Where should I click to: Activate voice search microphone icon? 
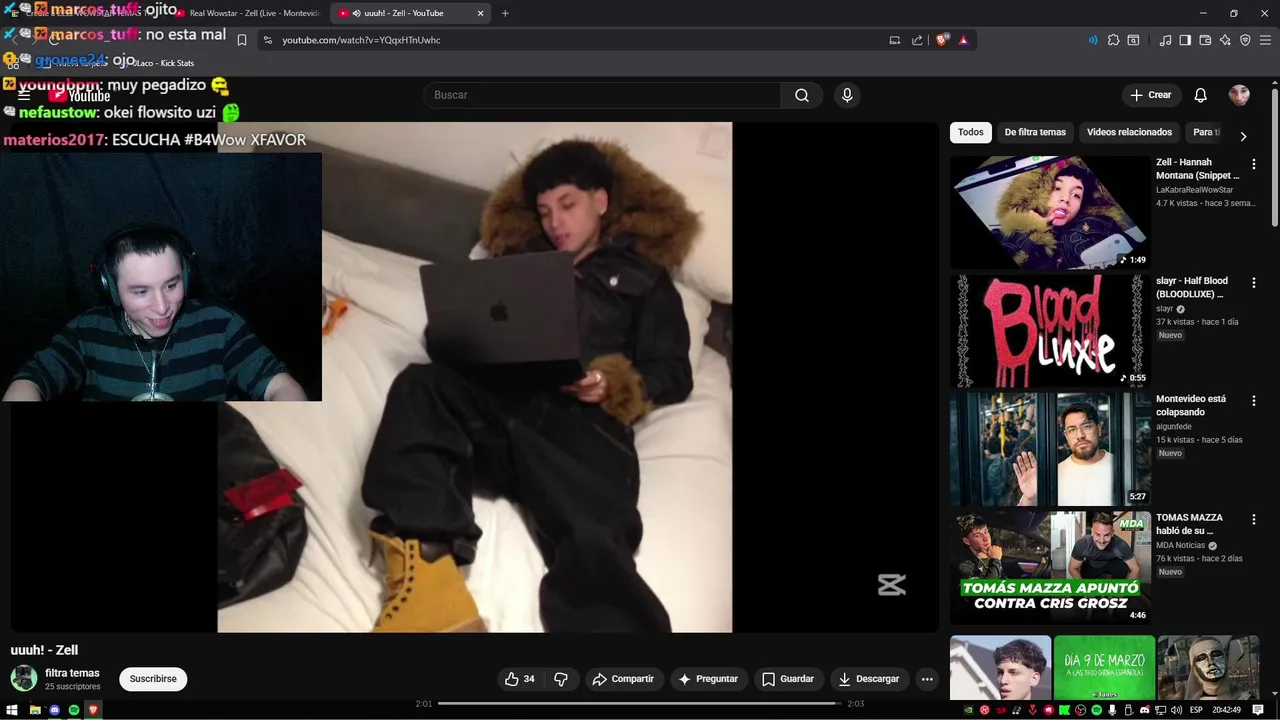[847, 95]
